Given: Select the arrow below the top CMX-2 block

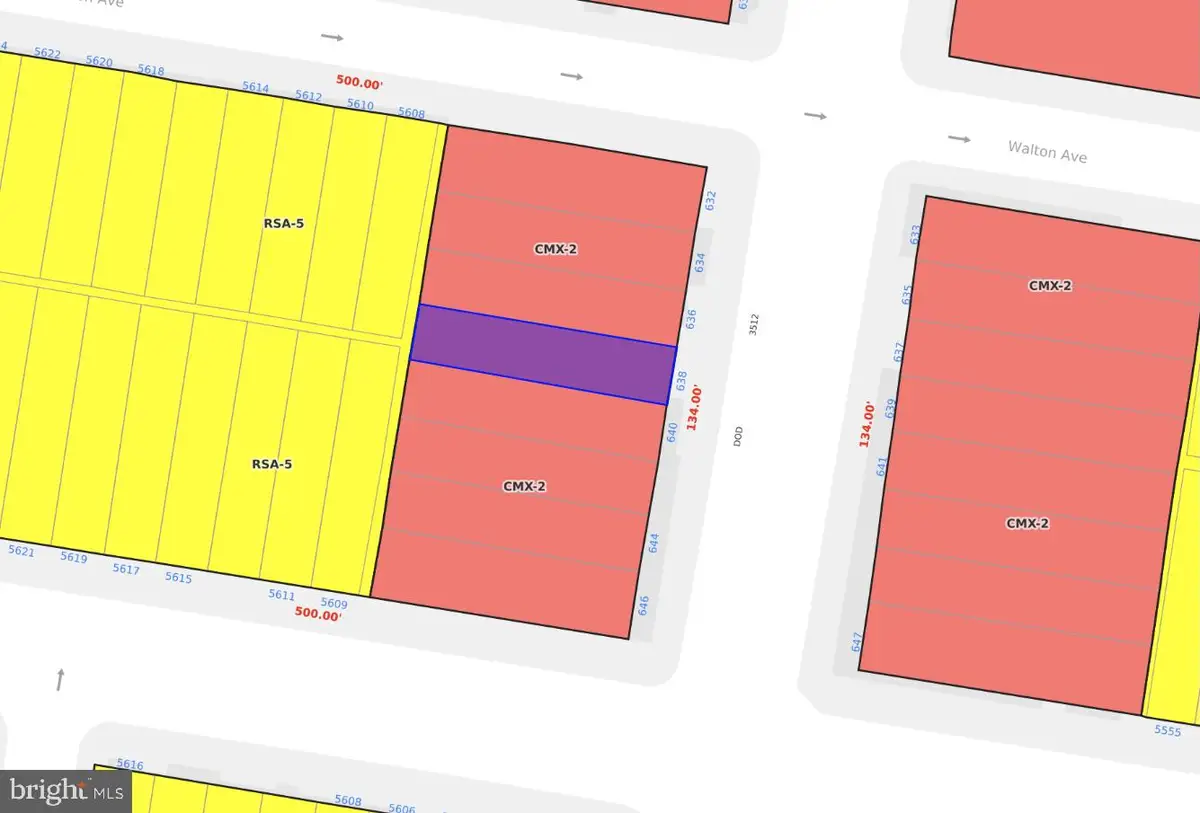Looking at the screenshot, I should click(570, 75).
